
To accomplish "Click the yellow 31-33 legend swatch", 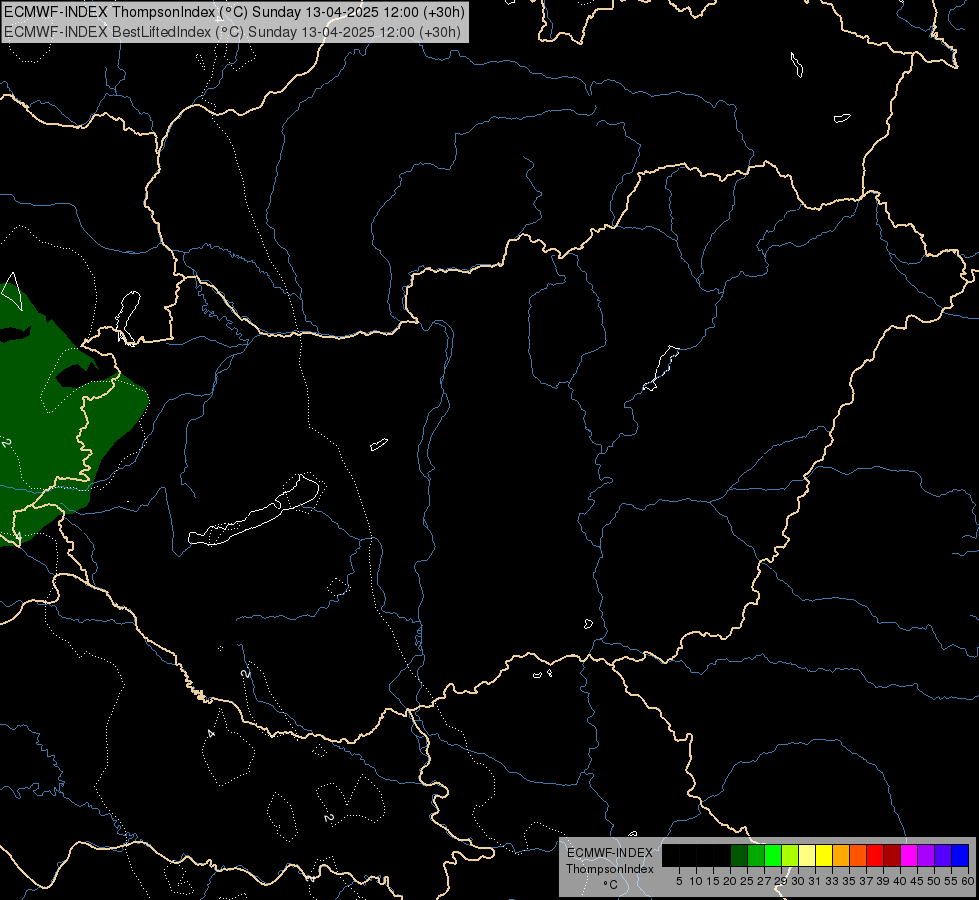I will pyautogui.click(x=824, y=855).
